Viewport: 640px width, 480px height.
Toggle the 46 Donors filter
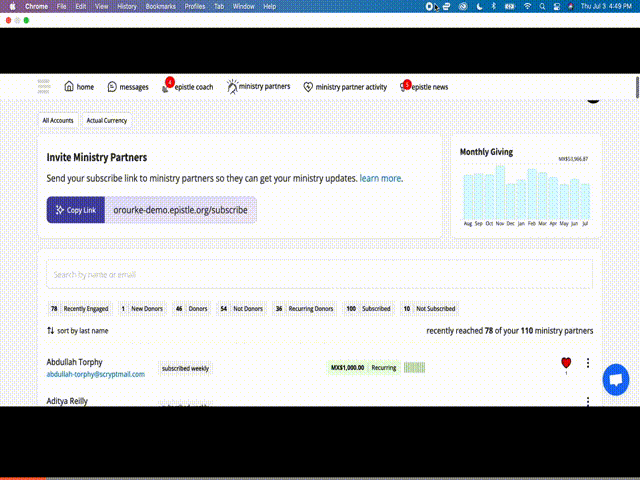pos(191,309)
